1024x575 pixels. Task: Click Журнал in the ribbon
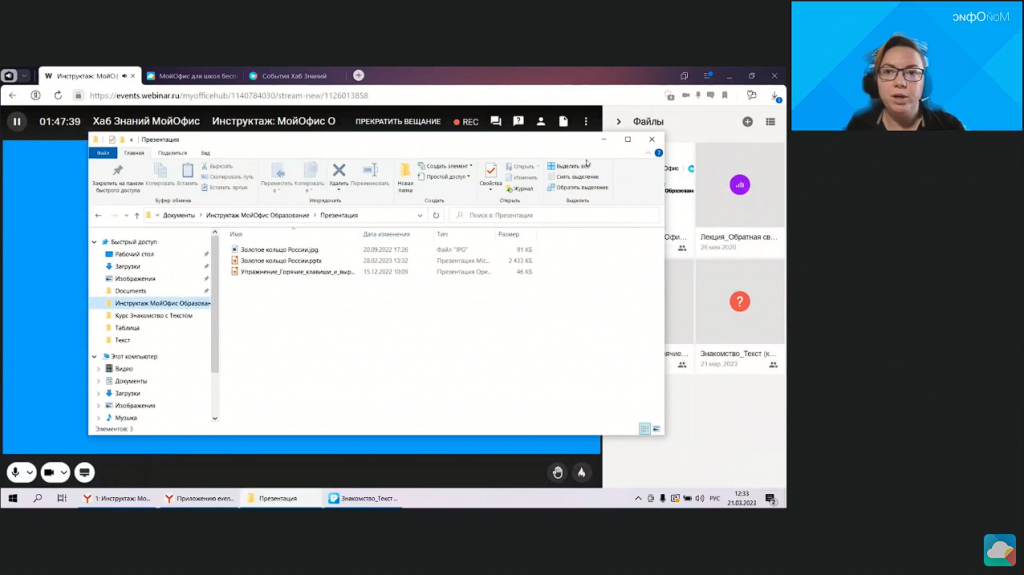[520, 189]
